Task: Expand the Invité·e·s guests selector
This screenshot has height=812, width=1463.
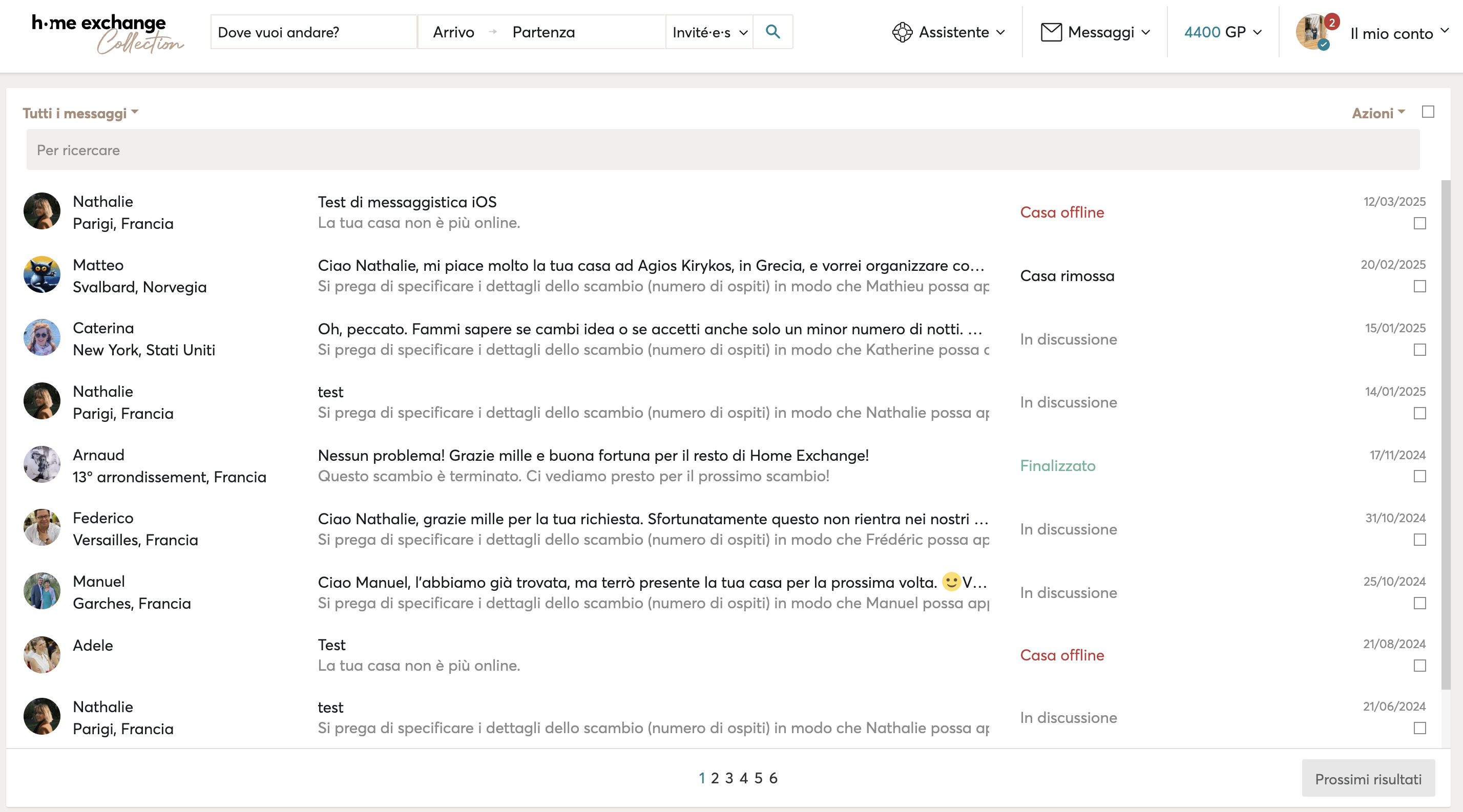Action: coord(709,32)
